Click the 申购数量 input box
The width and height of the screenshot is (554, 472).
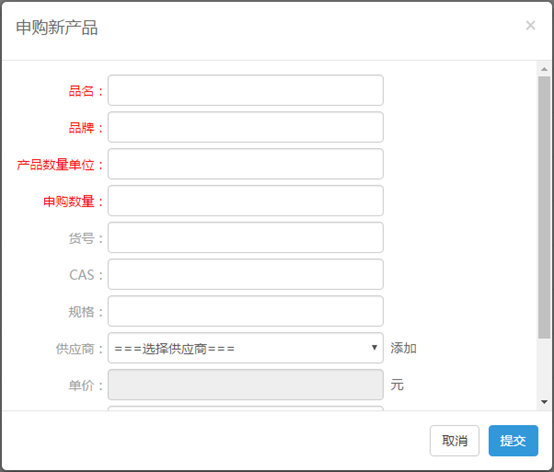(246, 200)
